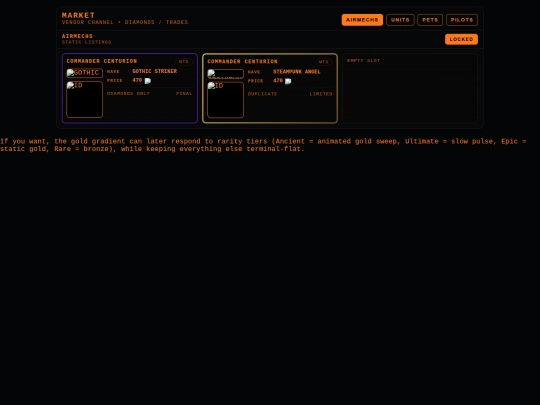Click diamond icon beside Steampunk Angel price

(288, 81)
